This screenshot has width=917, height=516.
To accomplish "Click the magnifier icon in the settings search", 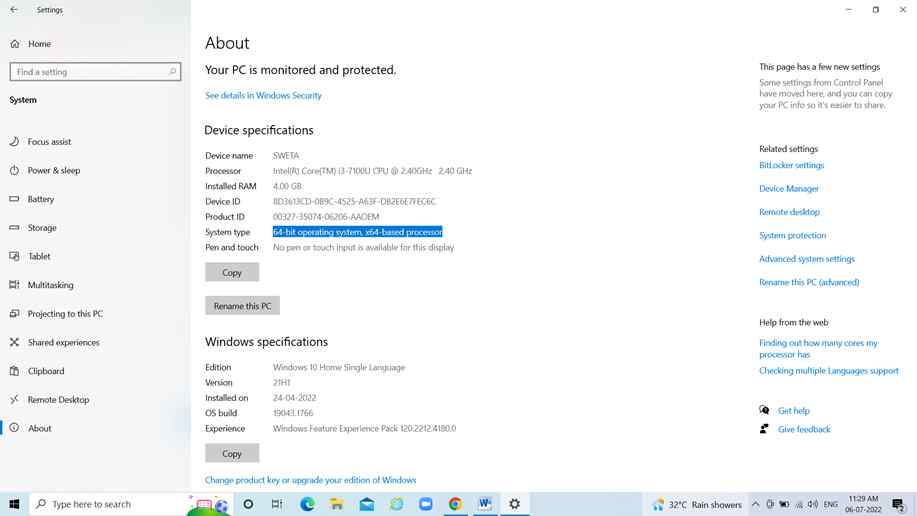I will [x=173, y=72].
